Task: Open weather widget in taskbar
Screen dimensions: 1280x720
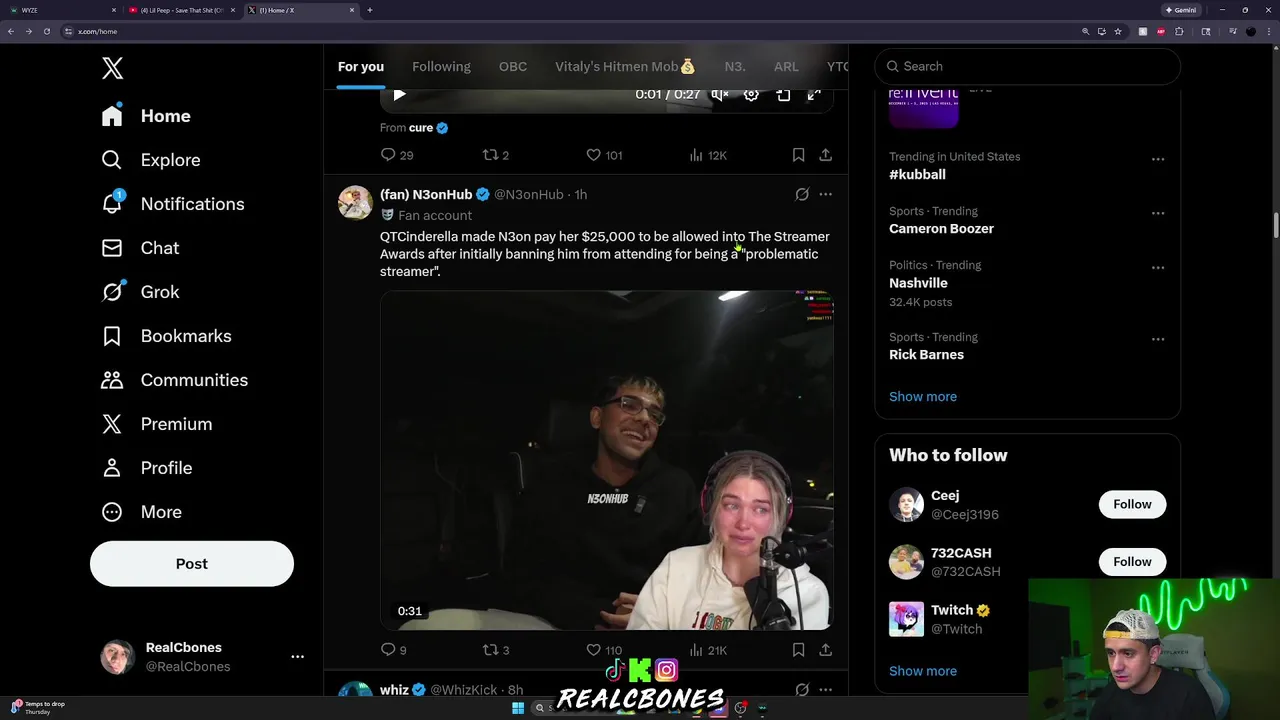Action: tap(38, 708)
